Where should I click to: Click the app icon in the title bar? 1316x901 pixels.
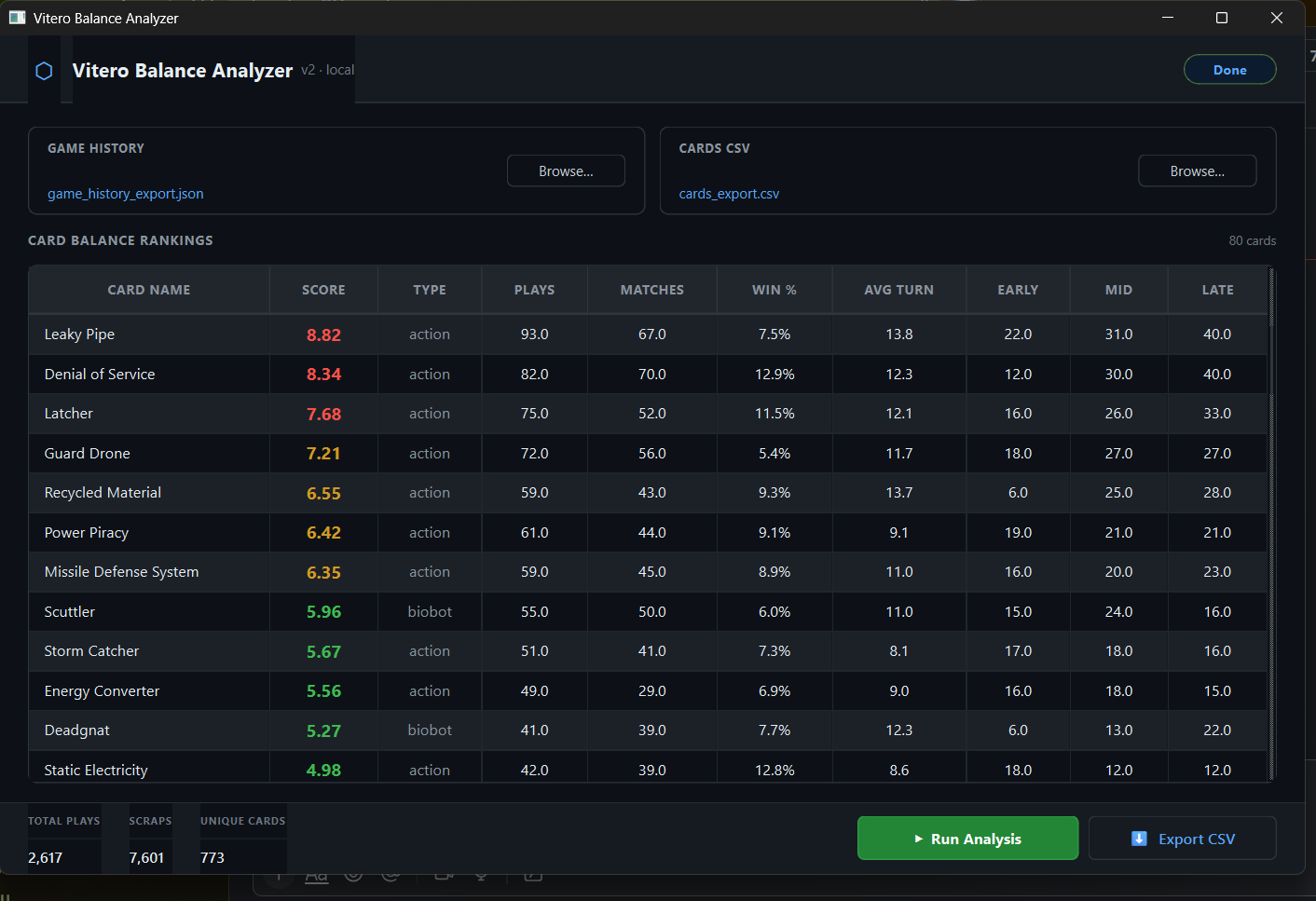pos(17,18)
